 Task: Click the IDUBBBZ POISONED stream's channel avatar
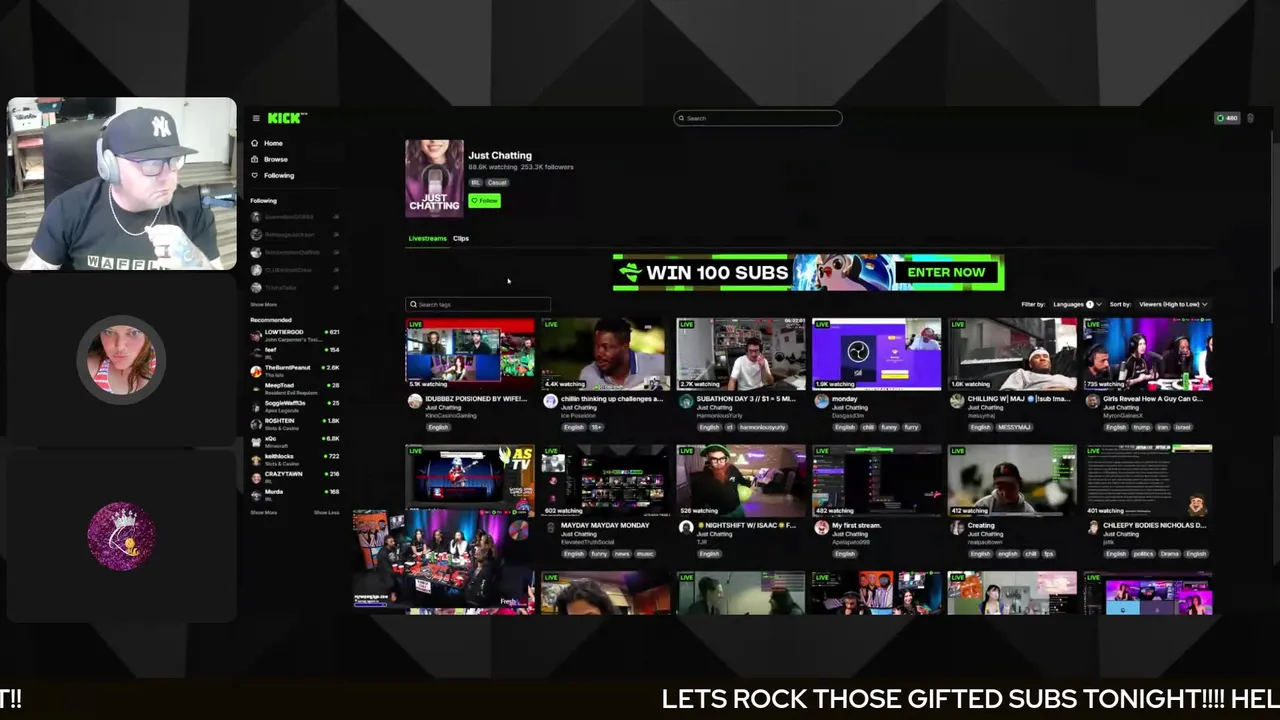[414, 401]
